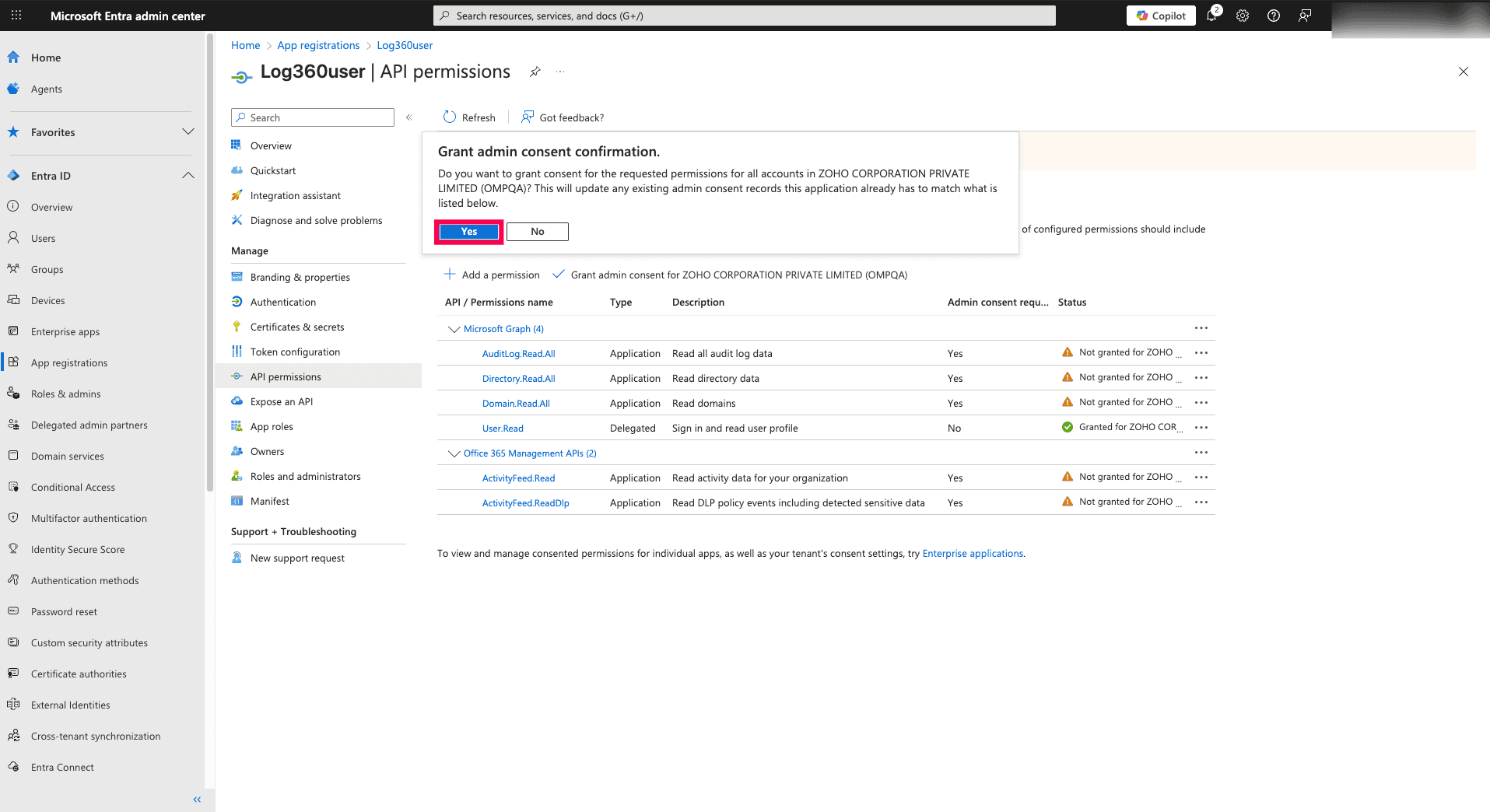Open Certificates & secrets from the sidebar
Image resolution: width=1490 pixels, height=812 pixels.
coord(297,327)
